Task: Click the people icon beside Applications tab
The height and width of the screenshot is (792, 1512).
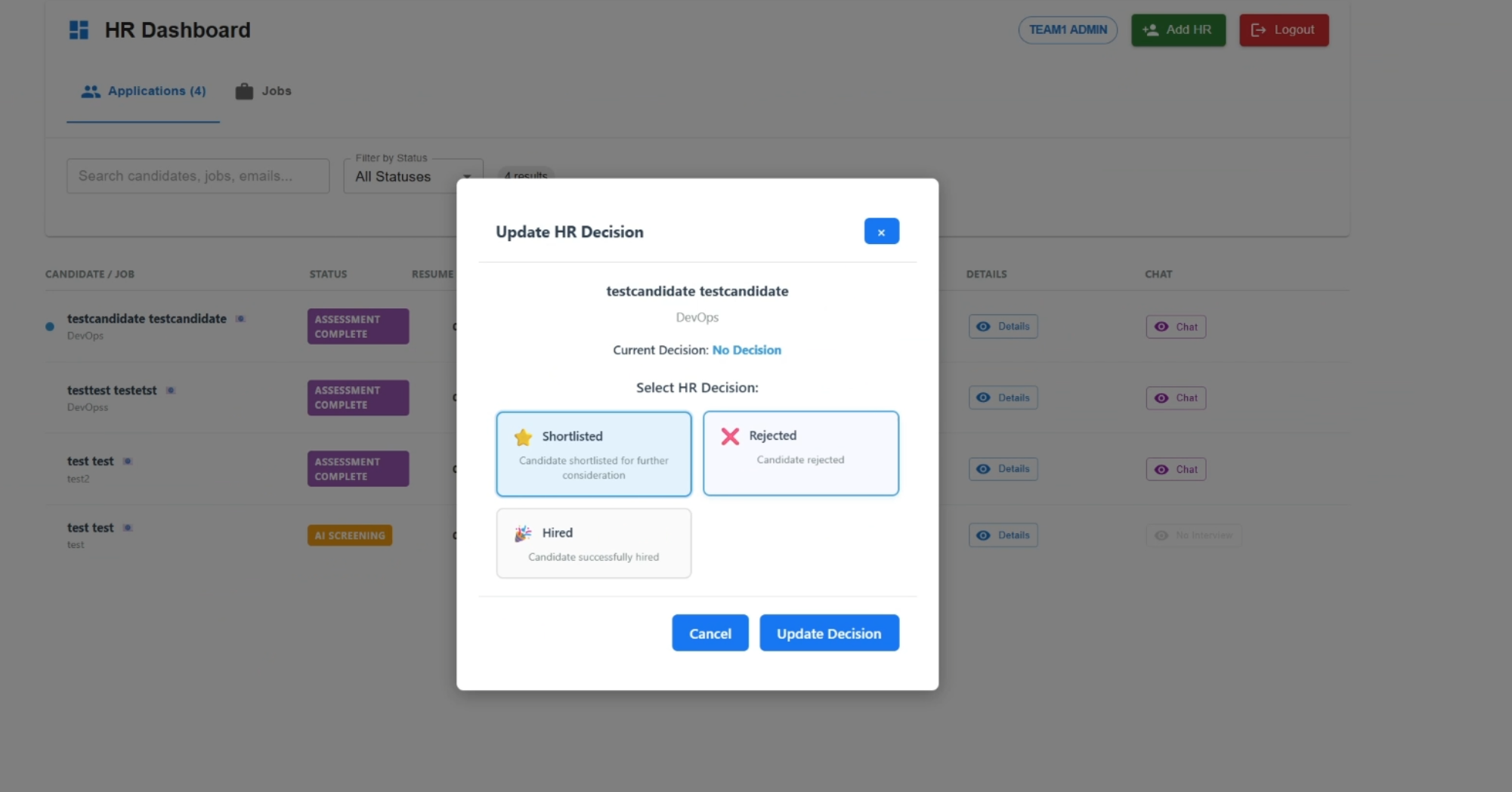Action: coord(90,91)
